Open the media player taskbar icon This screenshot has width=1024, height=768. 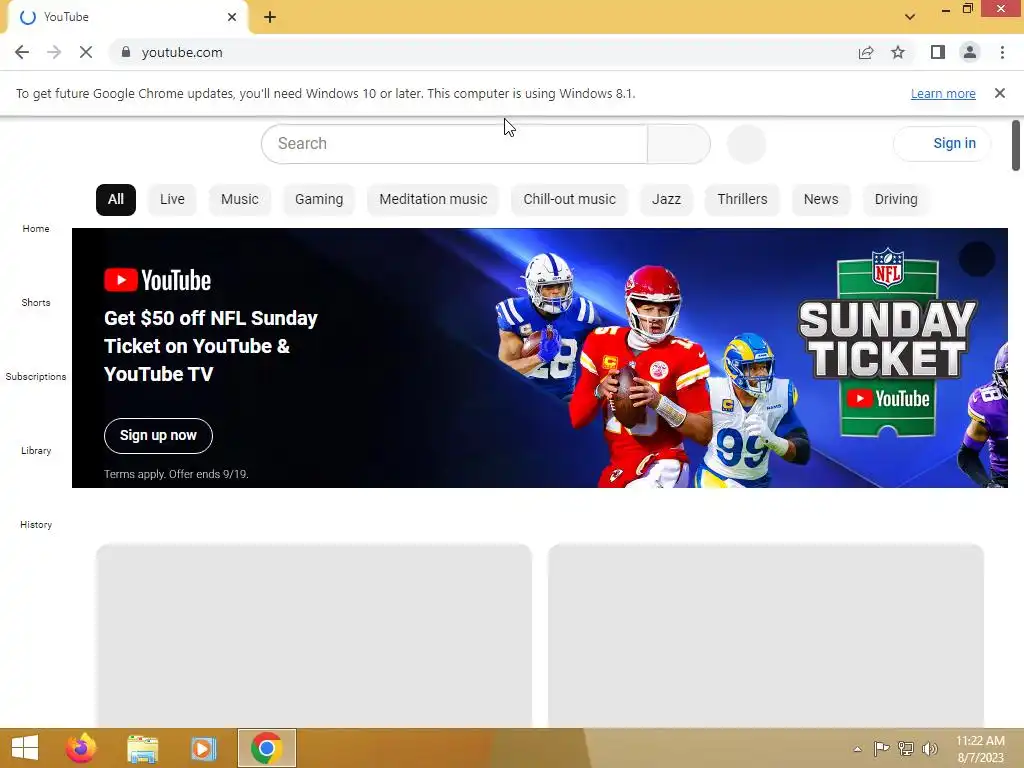pos(203,748)
